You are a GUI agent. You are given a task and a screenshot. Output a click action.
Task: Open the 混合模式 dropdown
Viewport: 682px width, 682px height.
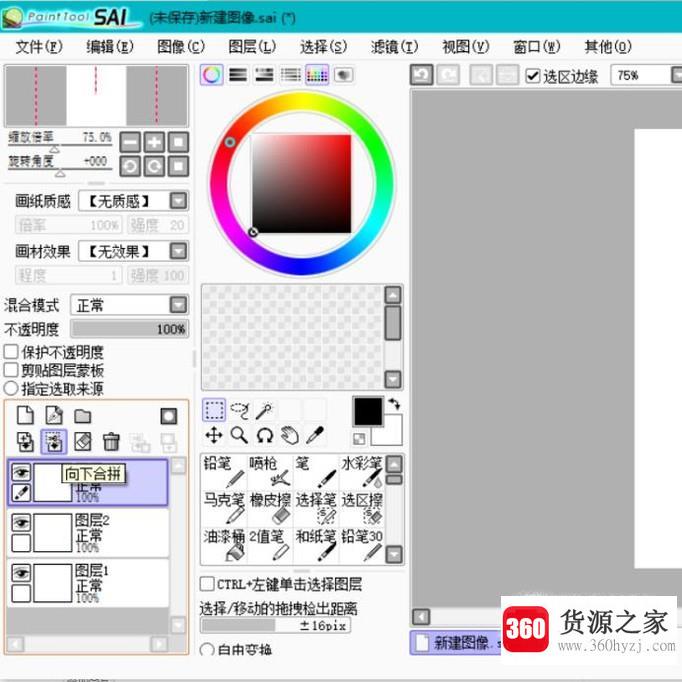178,304
